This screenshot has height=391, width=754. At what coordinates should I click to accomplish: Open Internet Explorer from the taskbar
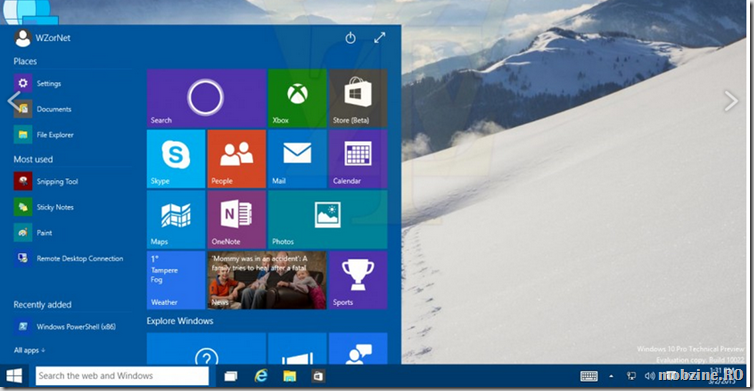pyautogui.click(x=261, y=376)
